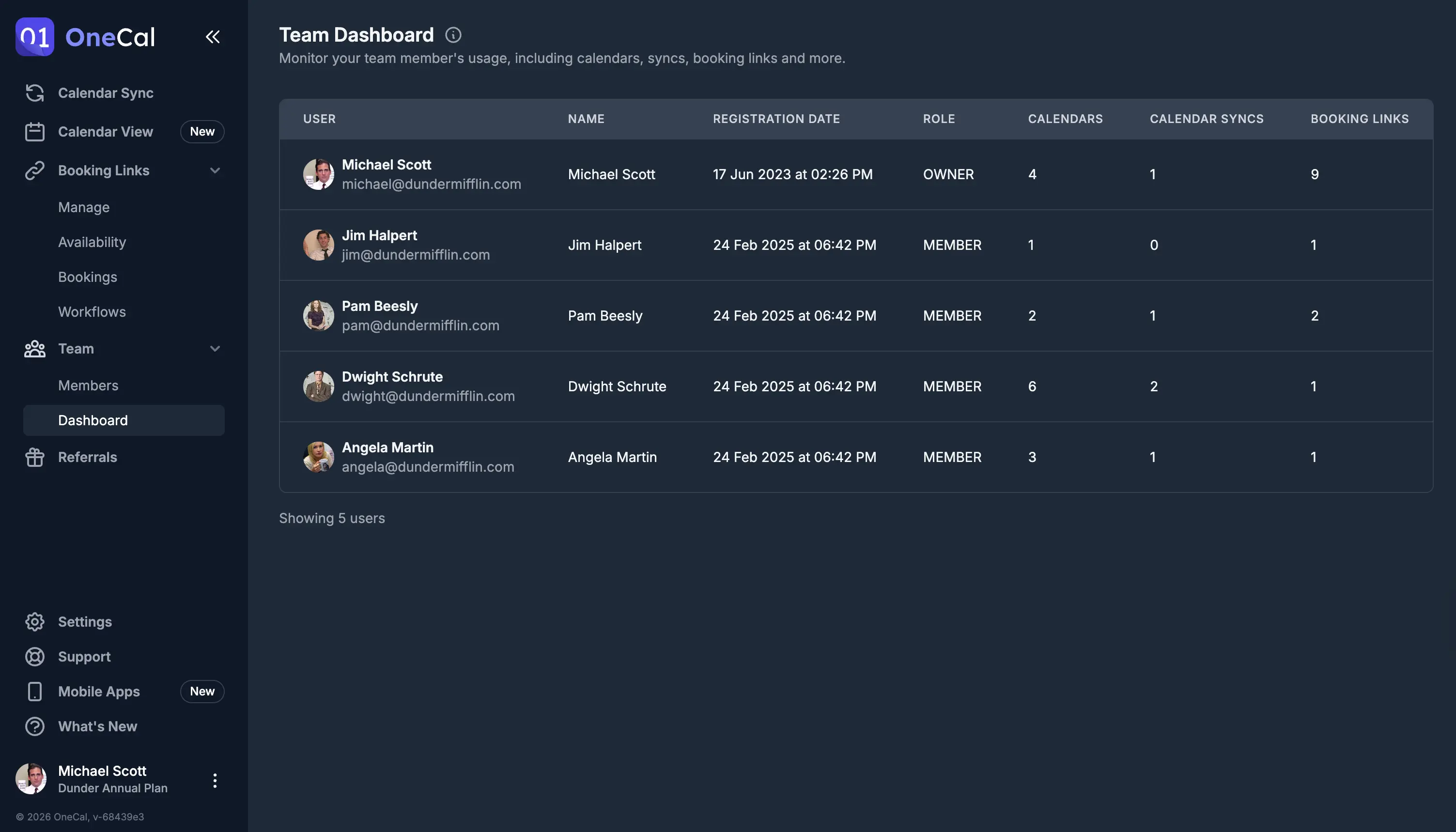Viewport: 1456px width, 832px height.
Task: Open the Bookings page
Action: 88,277
